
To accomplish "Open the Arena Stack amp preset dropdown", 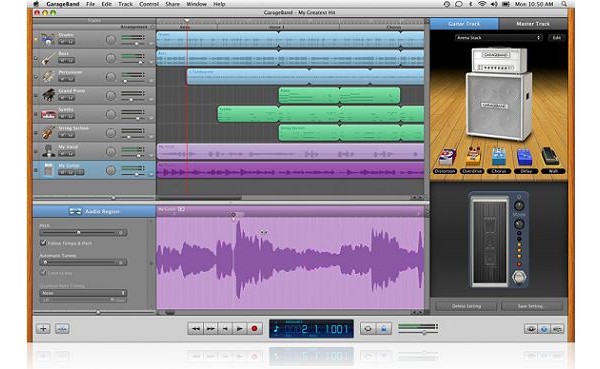I will (499, 38).
